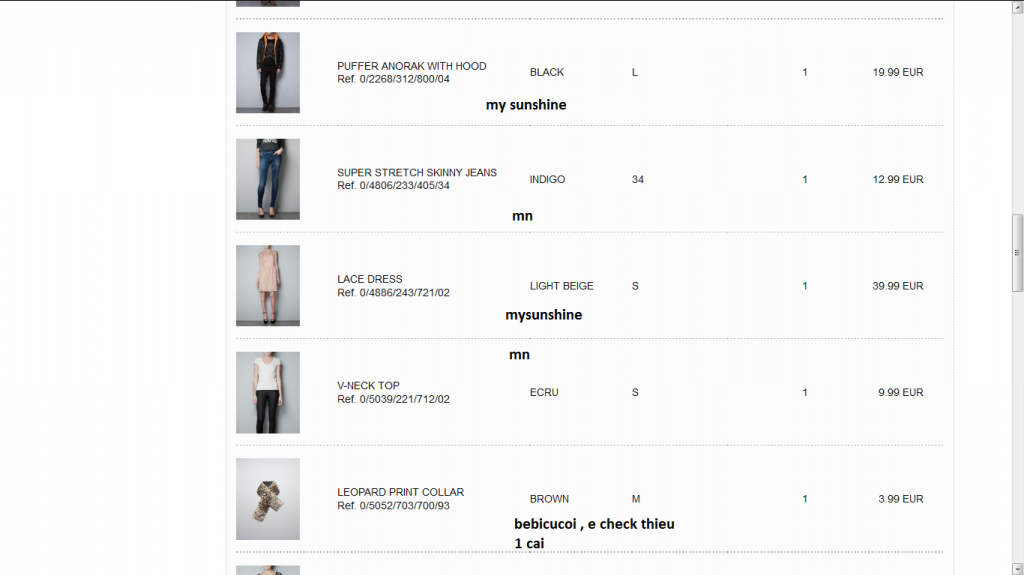Click the 19.99 EUR price

pyautogui.click(x=898, y=73)
